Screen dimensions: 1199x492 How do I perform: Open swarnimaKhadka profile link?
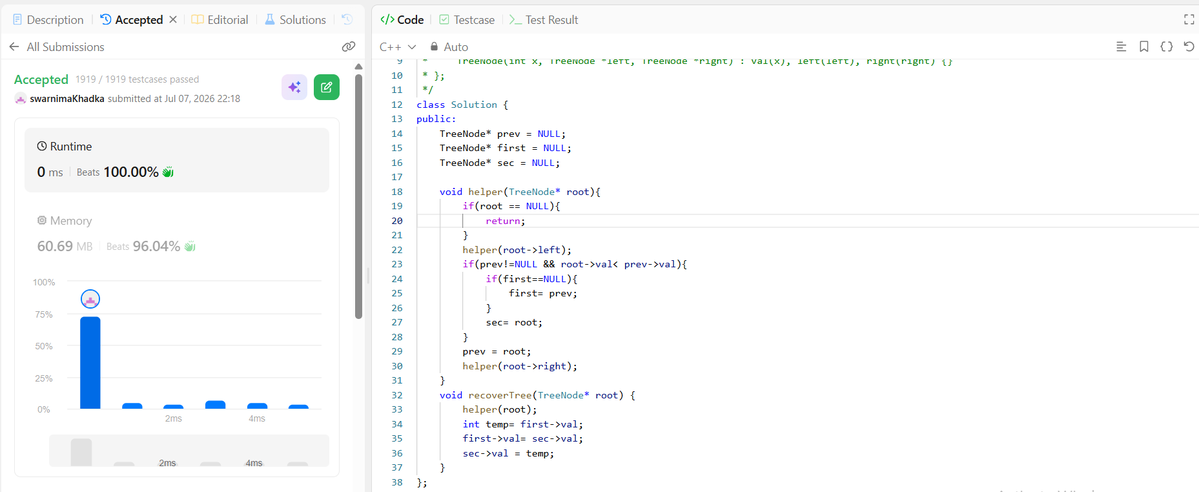click(x=68, y=99)
